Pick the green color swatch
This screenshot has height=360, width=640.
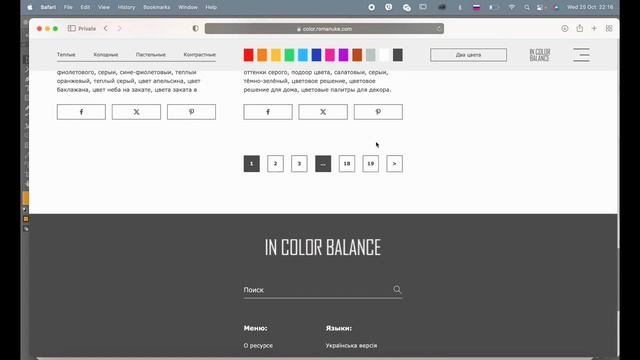[x=289, y=55]
